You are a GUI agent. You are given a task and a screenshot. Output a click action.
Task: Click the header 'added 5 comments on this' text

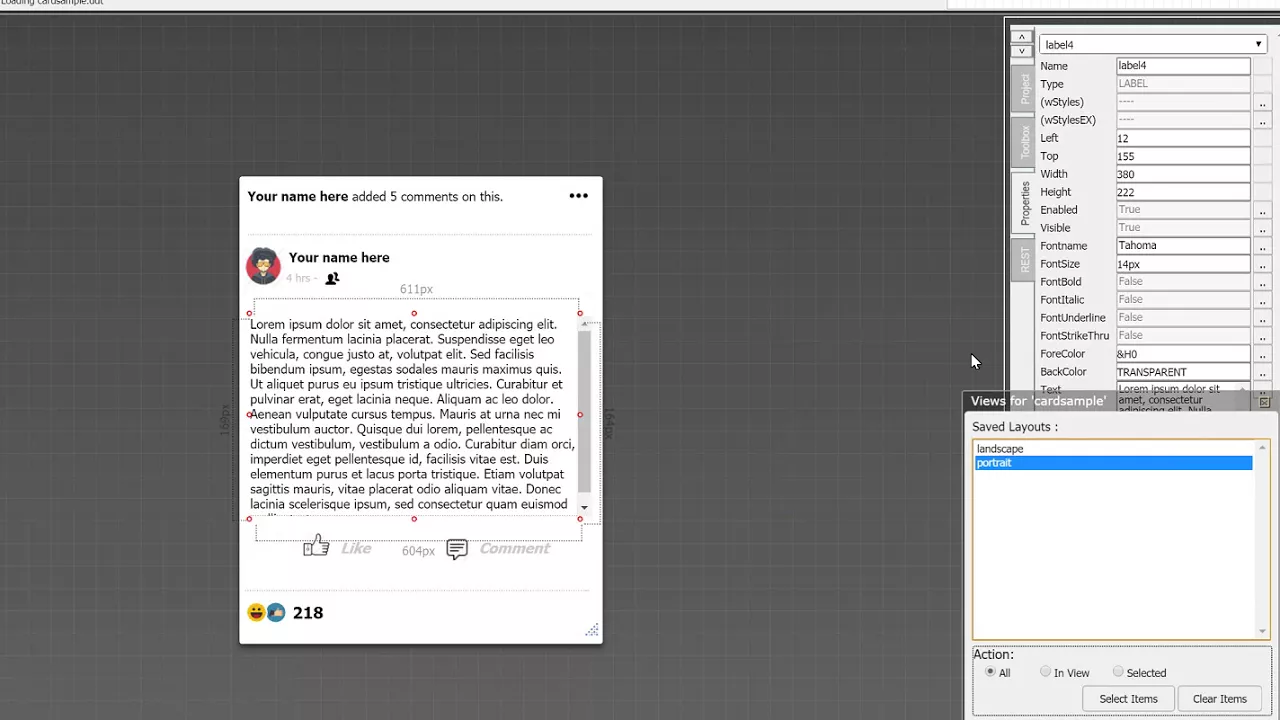pyautogui.click(x=427, y=197)
